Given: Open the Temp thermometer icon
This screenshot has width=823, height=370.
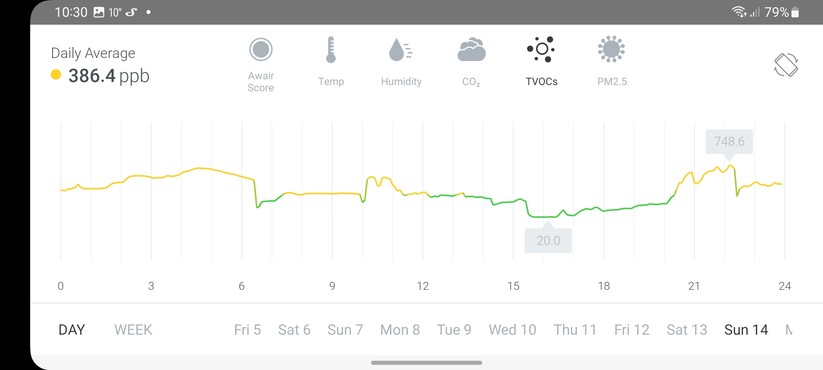Looking at the screenshot, I should pyautogui.click(x=331, y=50).
